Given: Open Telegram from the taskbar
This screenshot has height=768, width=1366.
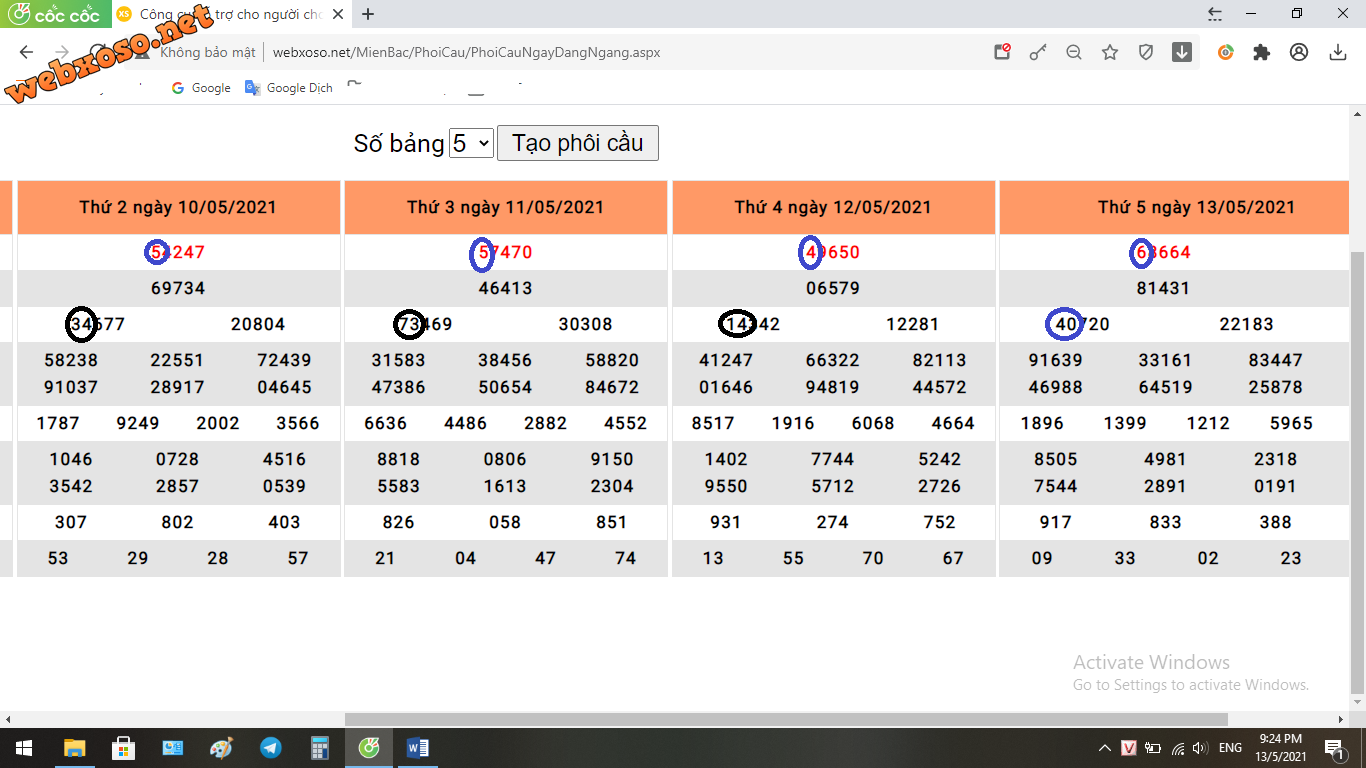Looking at the screenshot, I should [x=271, y=748].
